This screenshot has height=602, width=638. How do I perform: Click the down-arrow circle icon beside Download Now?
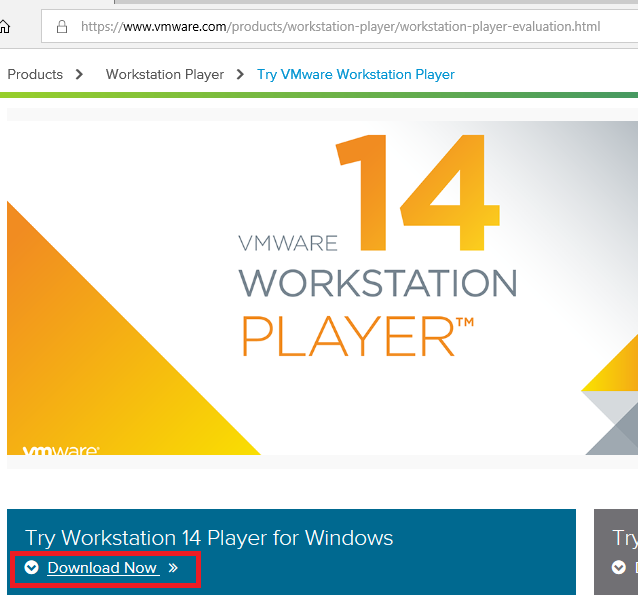pyautogui.click(x=31, y=567)
